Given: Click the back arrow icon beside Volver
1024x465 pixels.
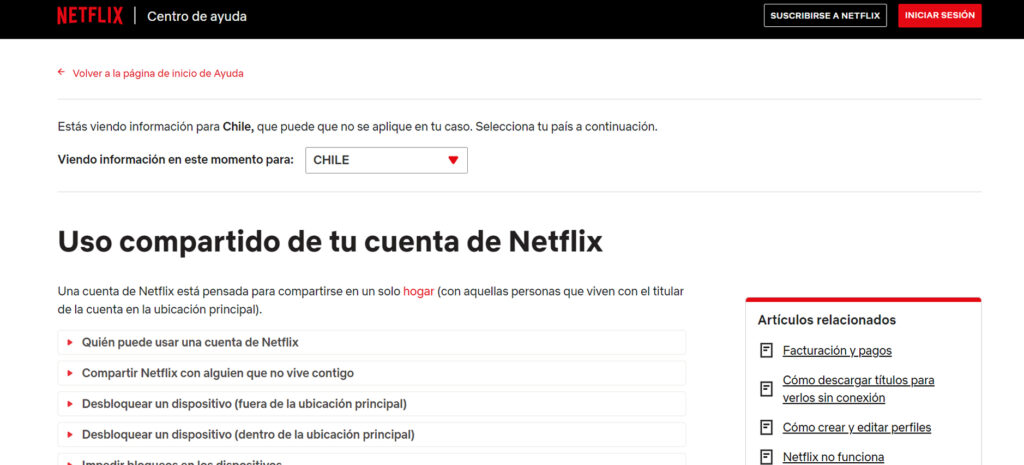Looking at the screenshot, I should pyautogui.click(x=61, y=72).
